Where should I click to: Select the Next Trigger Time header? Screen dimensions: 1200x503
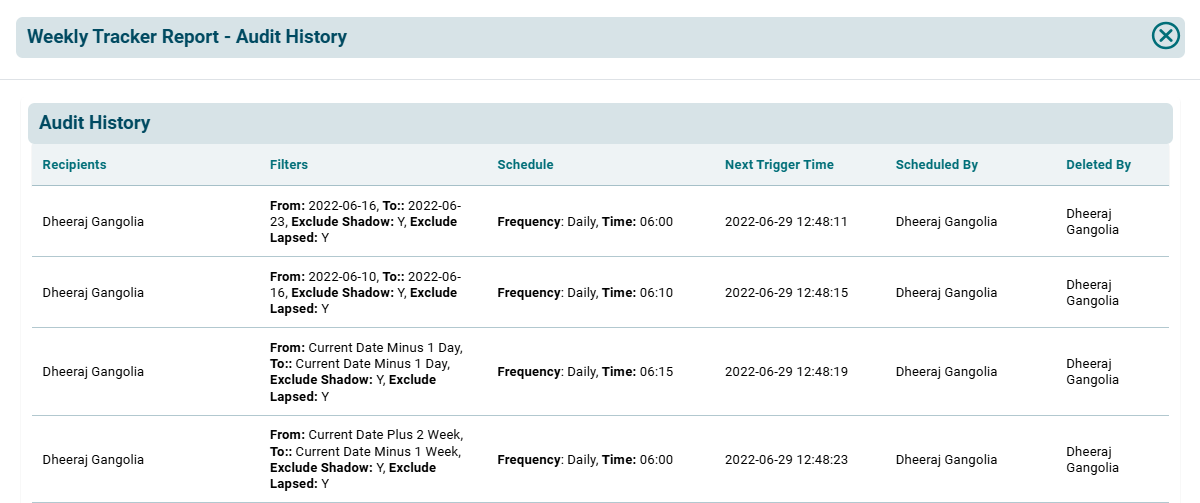point(779,165)
